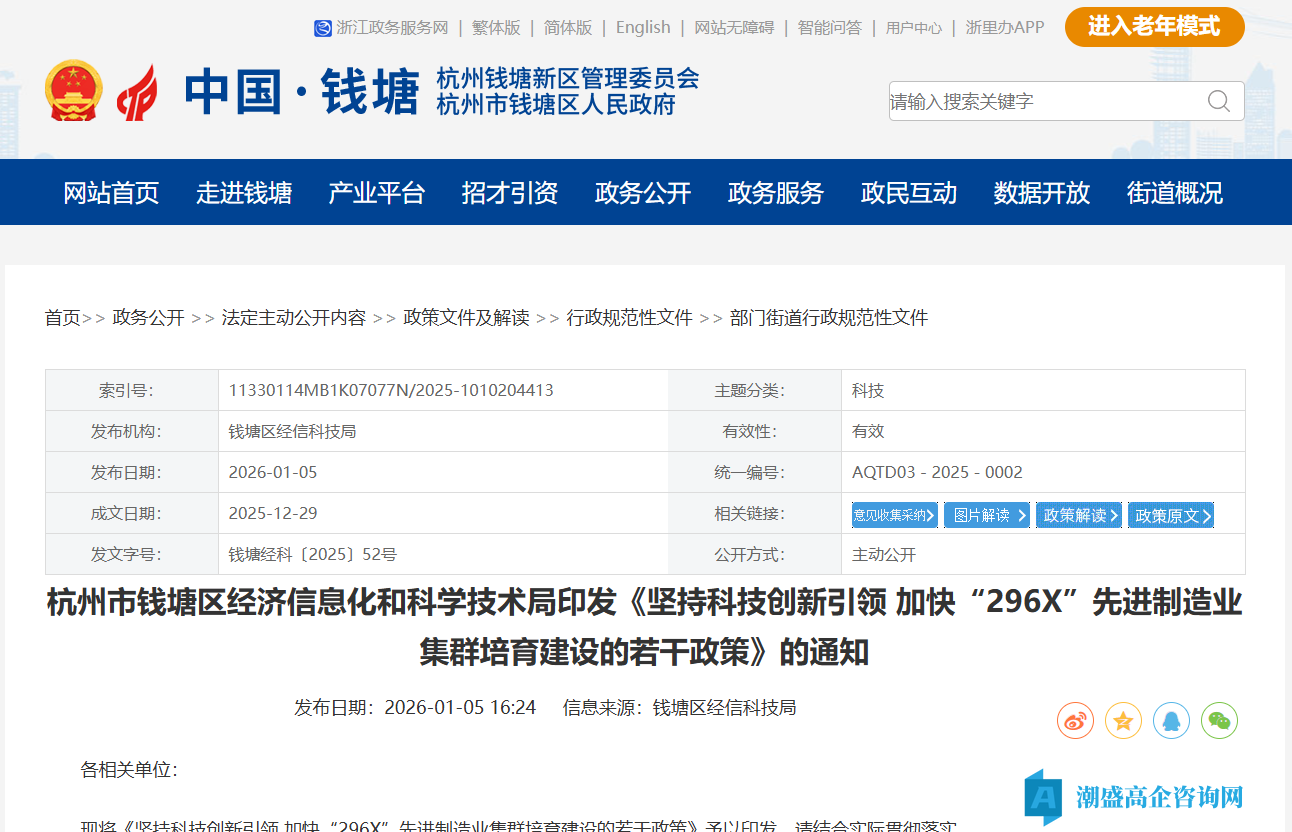Click the index number 11330114MB1K07077N/2025-1010204413

click(x=391, y=390)
